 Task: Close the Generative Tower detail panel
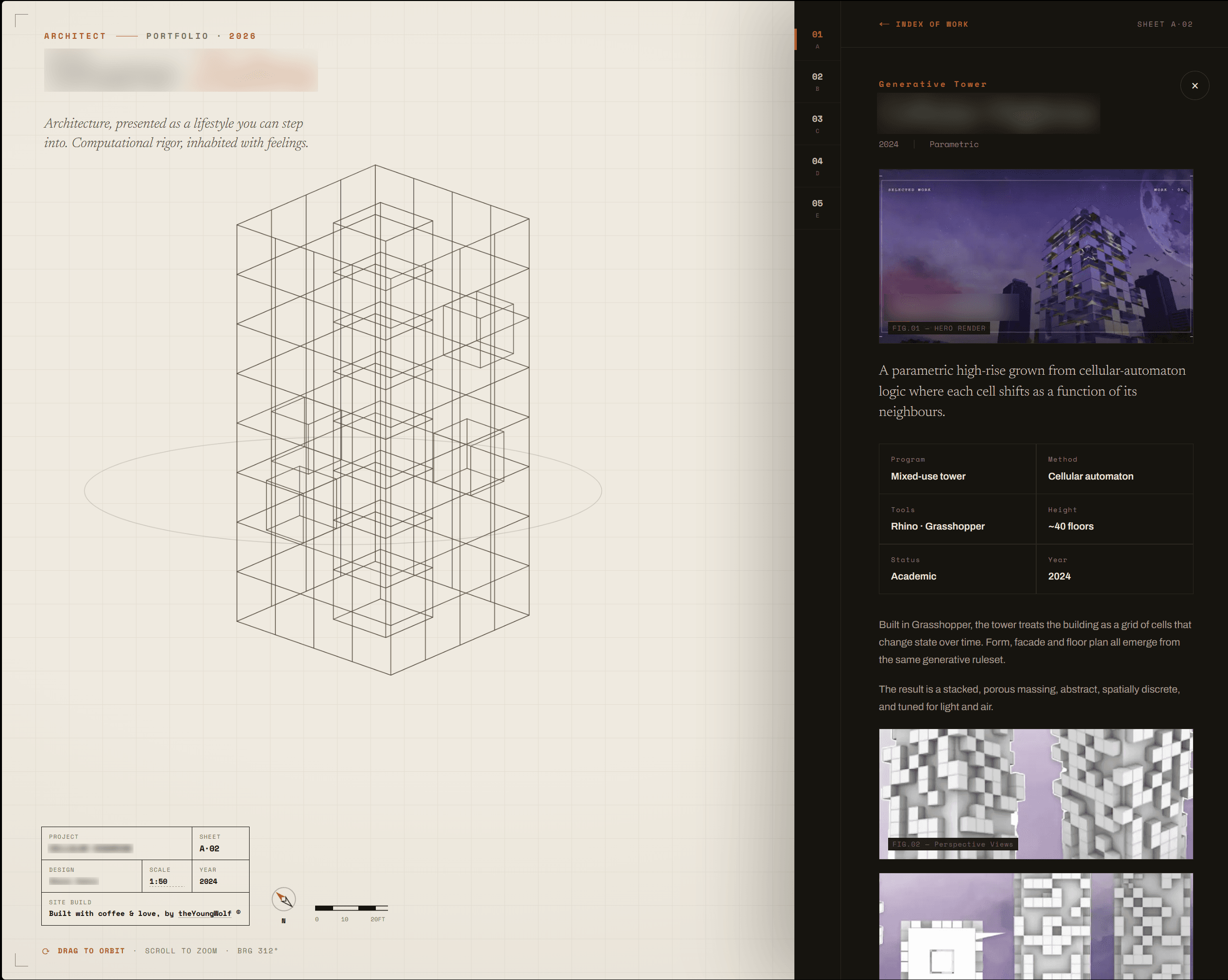pyautogui.click(x=1194, y=85)
